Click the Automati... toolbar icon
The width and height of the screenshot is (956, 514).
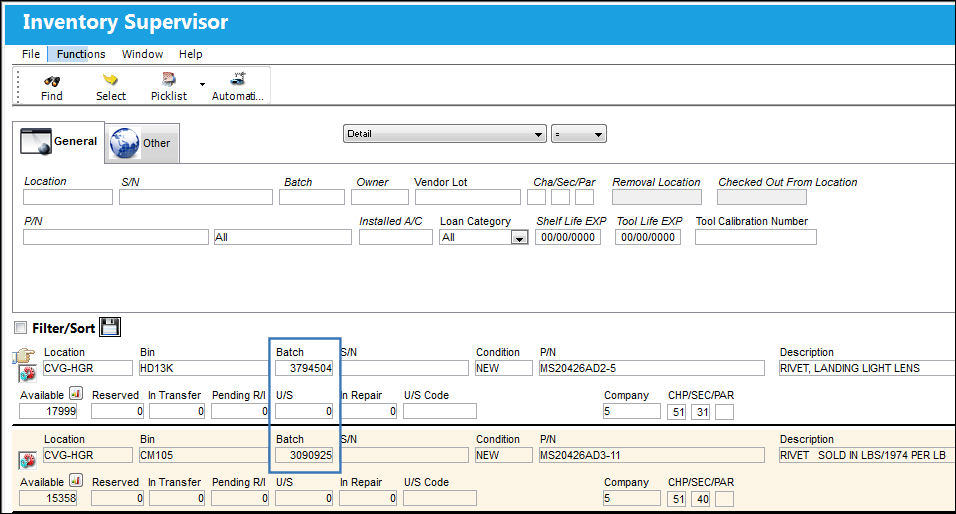click(238, 79)
